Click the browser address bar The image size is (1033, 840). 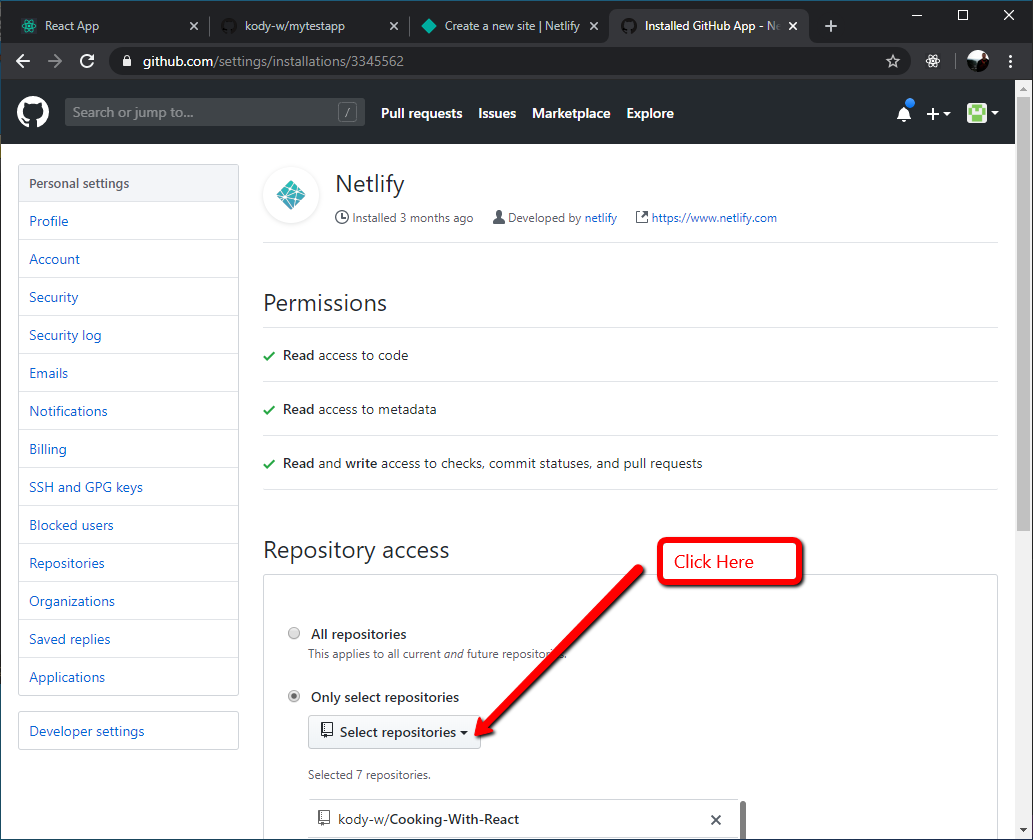(x=507, y=61)
